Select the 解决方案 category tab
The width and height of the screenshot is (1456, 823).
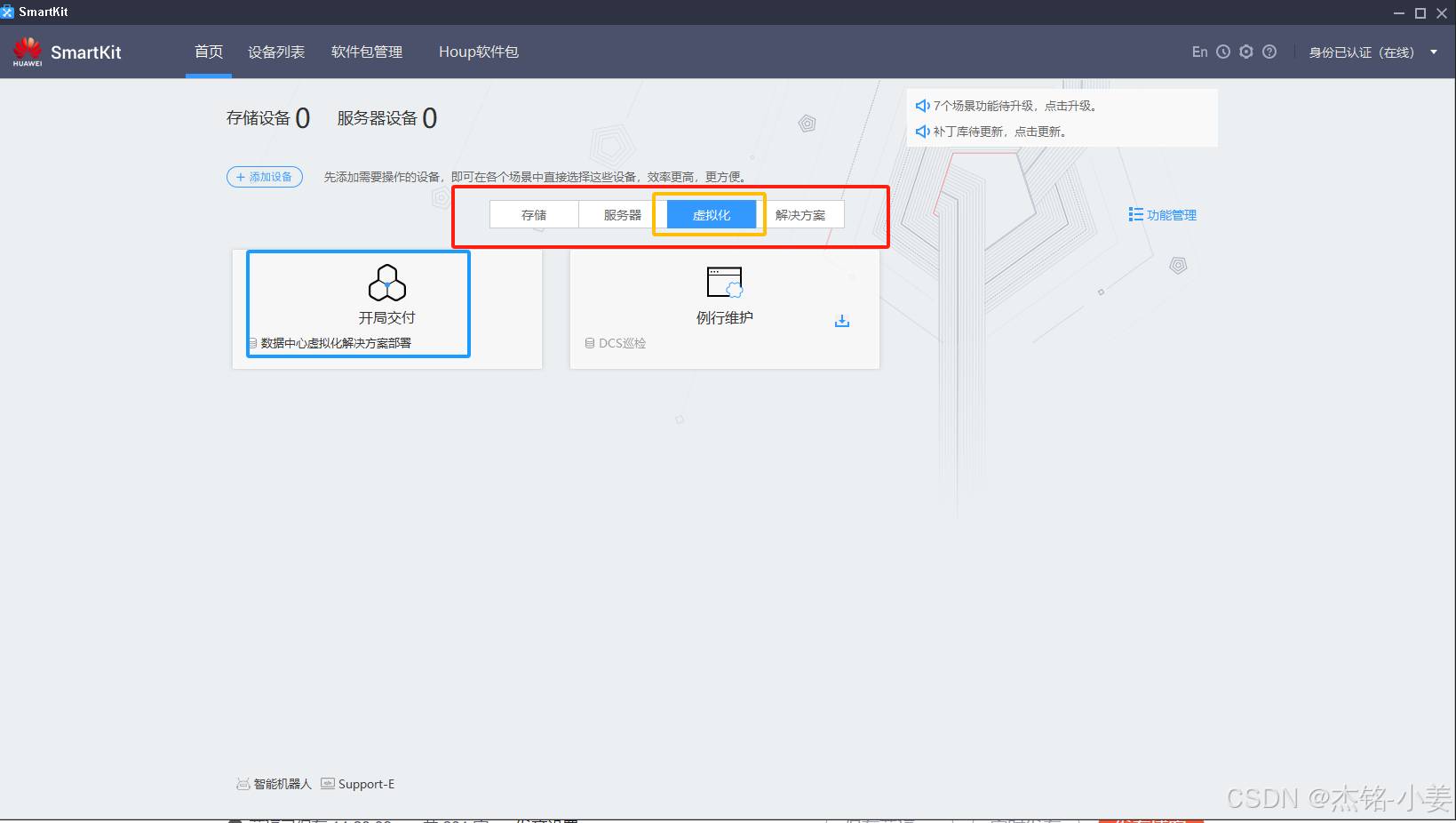pos(800,215)
